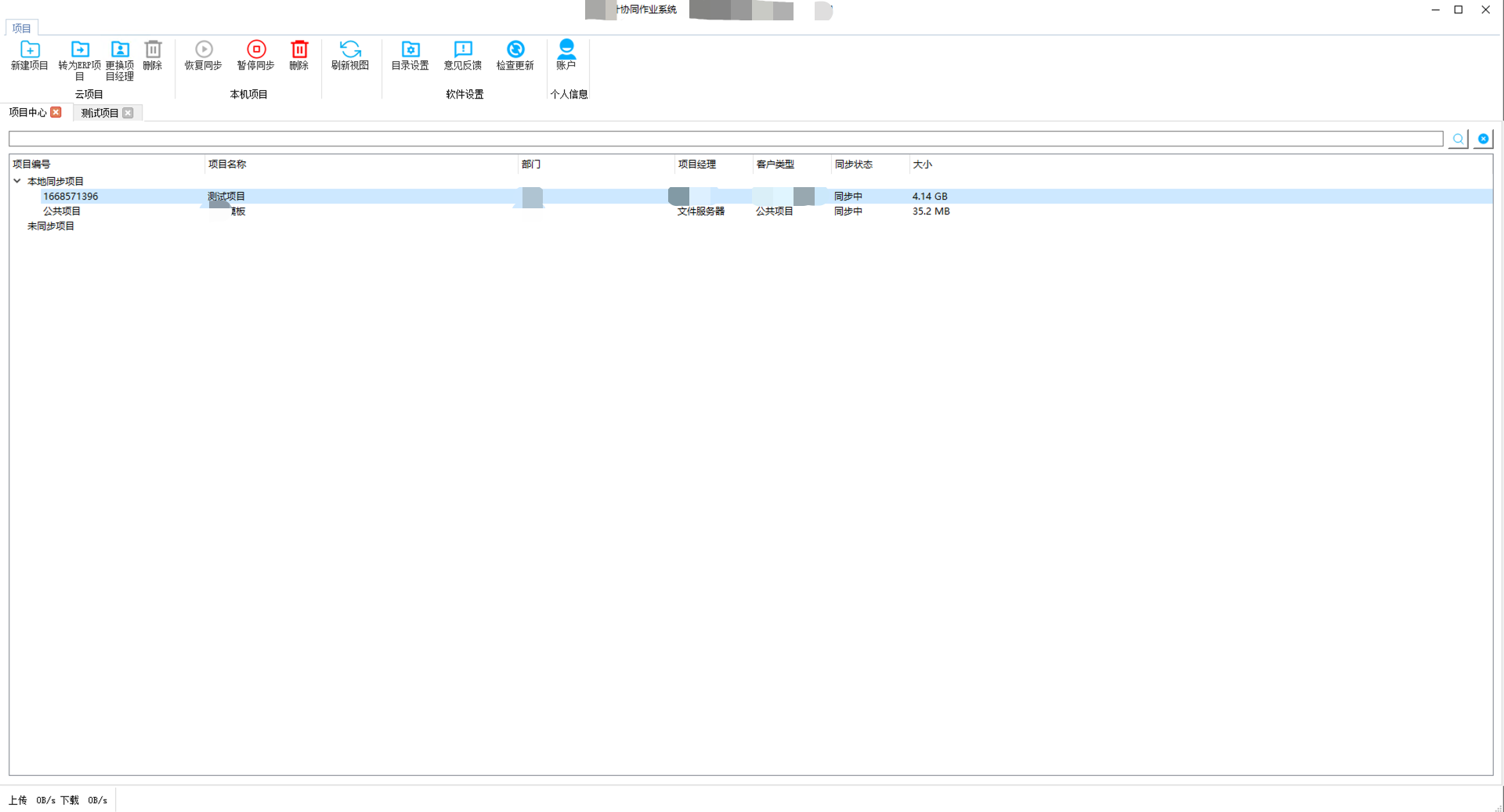Close the application window
The height and width of the screenshot is (812, 1504).
coord(1485,9)
